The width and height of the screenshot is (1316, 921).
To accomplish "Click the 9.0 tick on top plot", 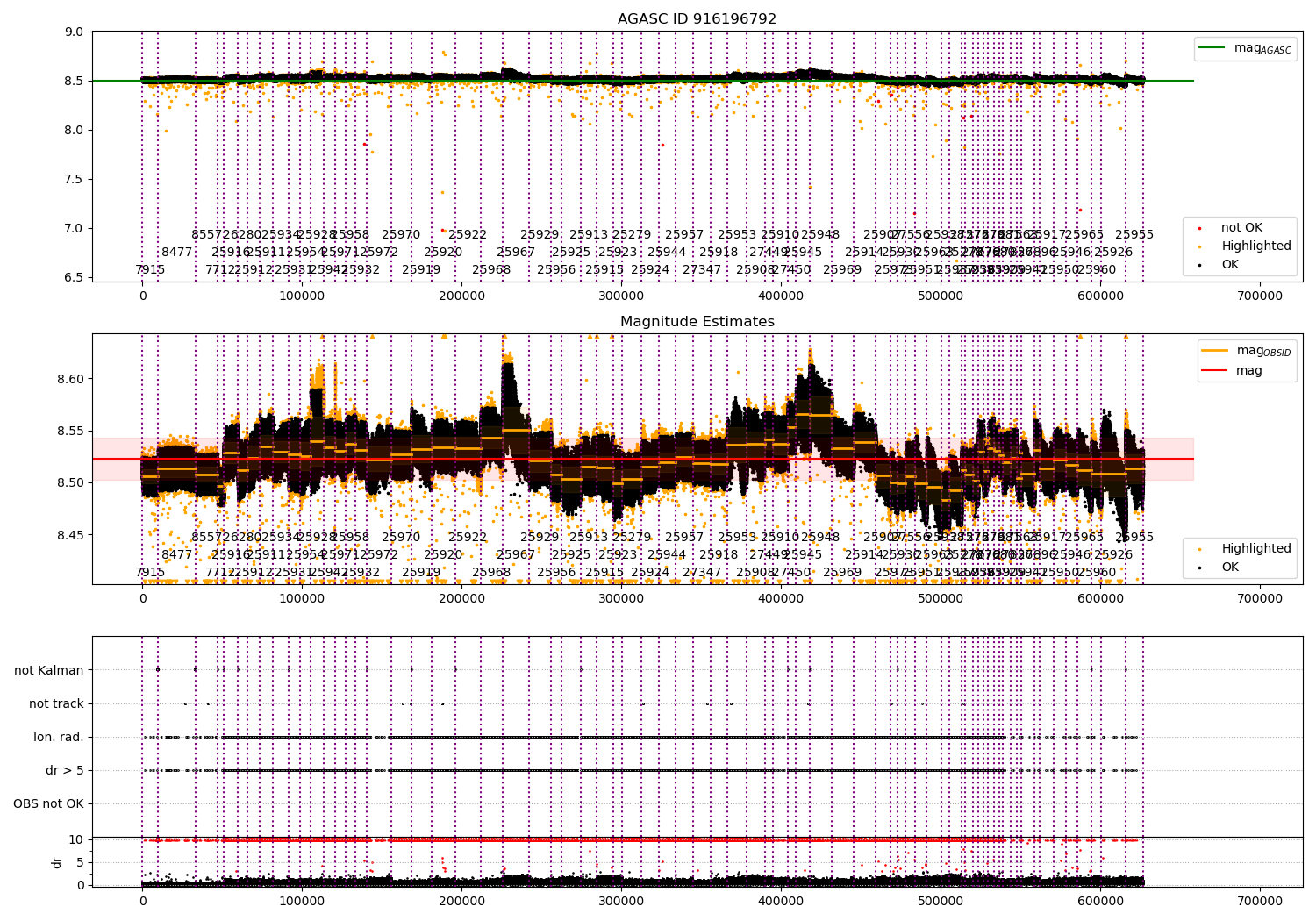I will tap(75, 32).
